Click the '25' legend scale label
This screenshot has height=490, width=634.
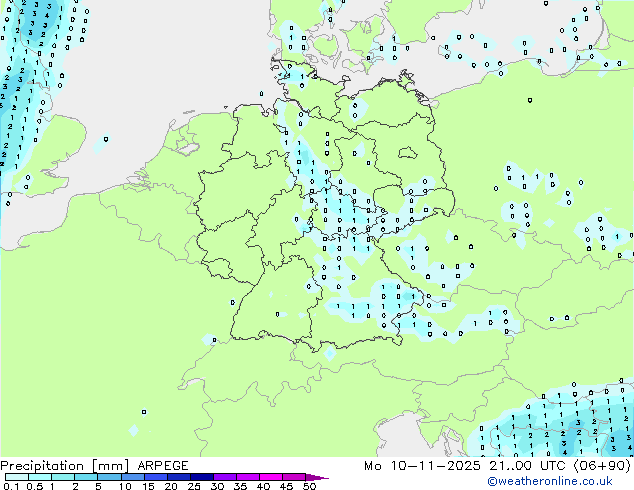click(x=194, y=486)
